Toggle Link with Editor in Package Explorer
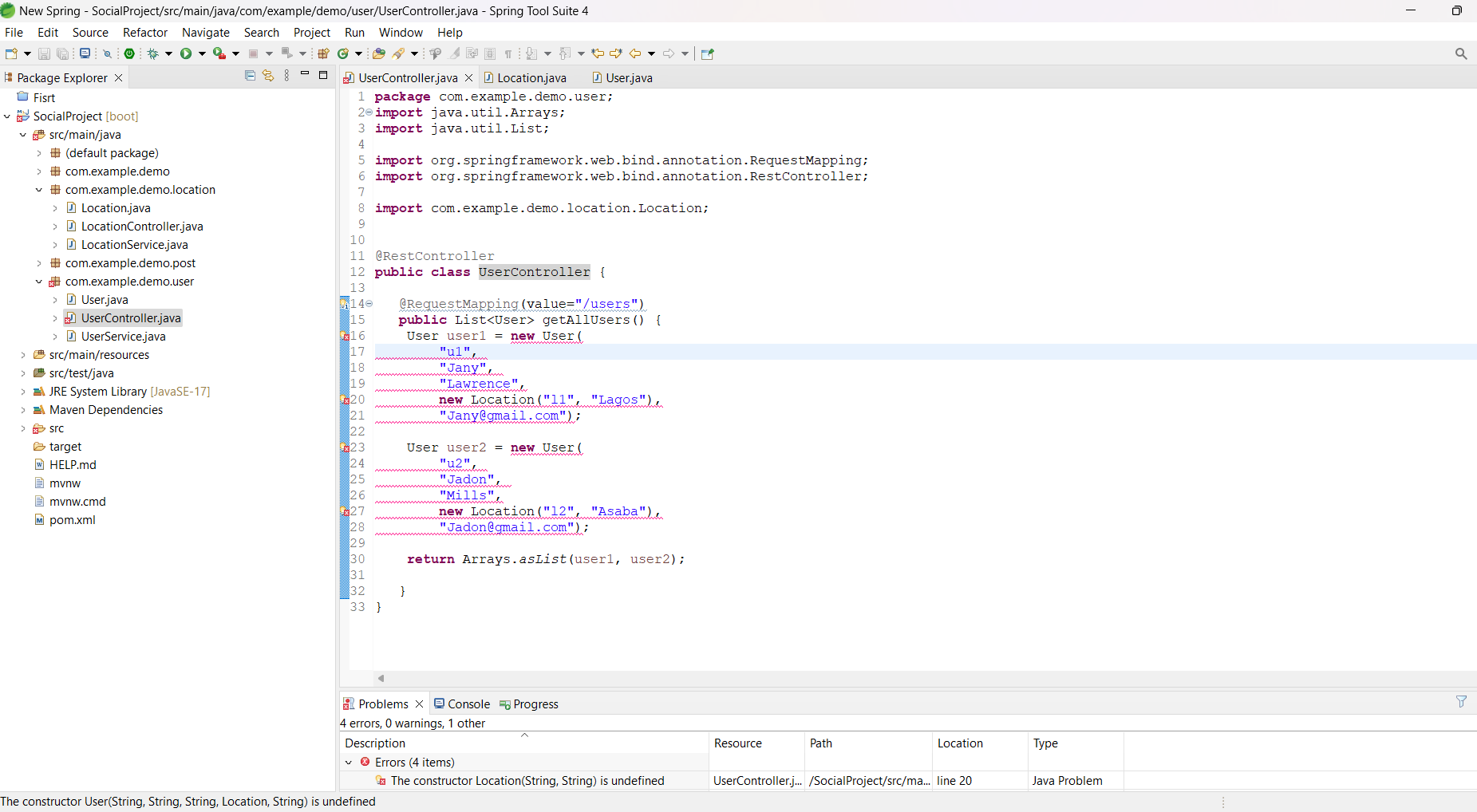 [x=268, y=76]
